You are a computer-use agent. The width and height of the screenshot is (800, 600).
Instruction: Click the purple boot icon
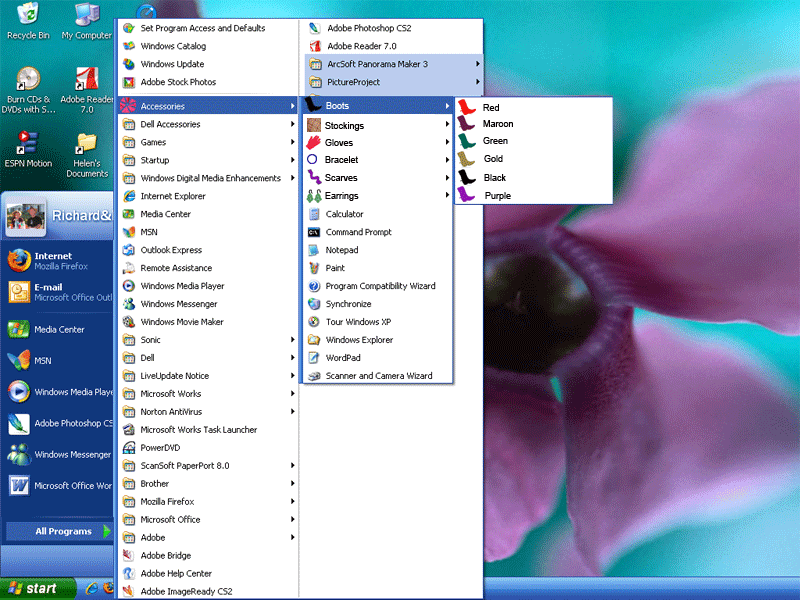pos(466,195)
